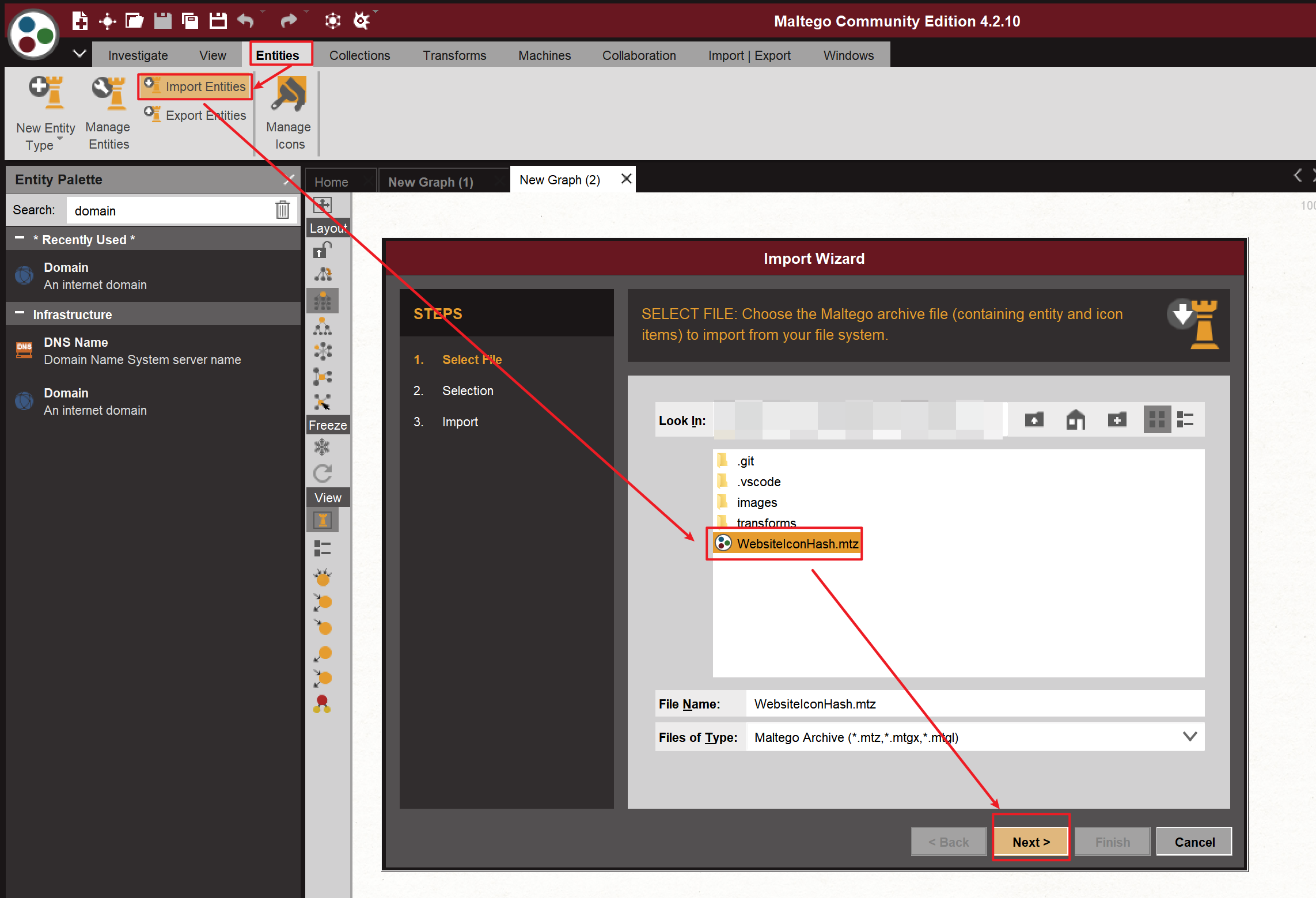Switch file chooser to details view
The width and height of the screenshot is (1316, 898).
coord(1185,420)
